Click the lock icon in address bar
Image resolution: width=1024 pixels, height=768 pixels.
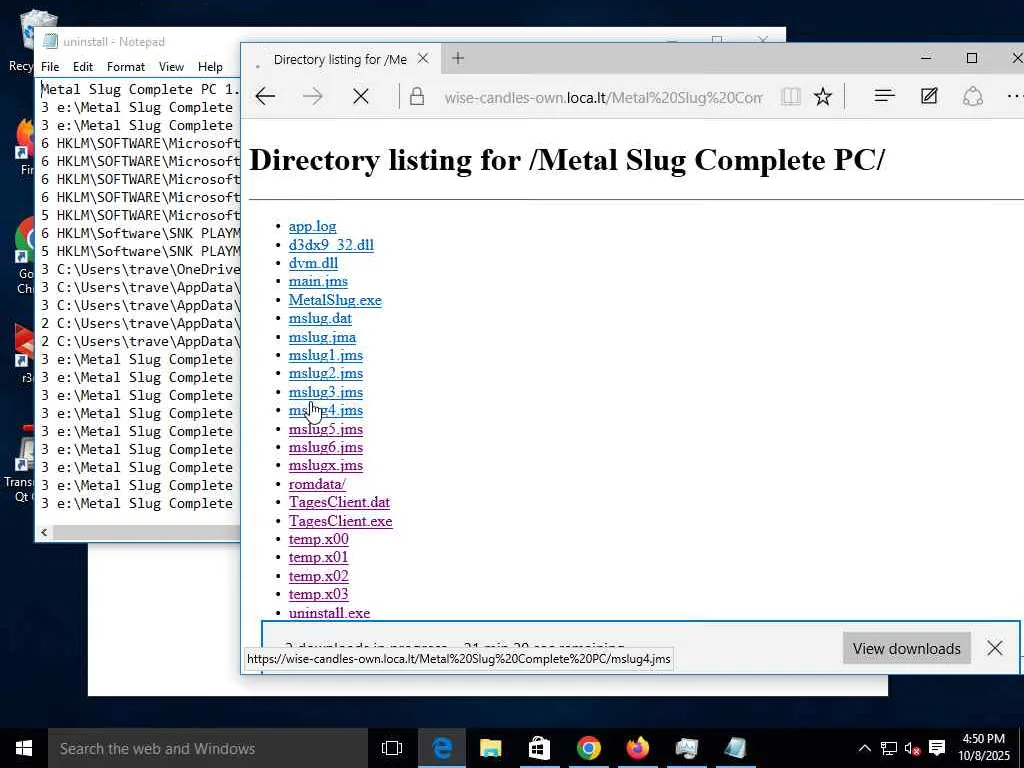click(x=417, y=97)
